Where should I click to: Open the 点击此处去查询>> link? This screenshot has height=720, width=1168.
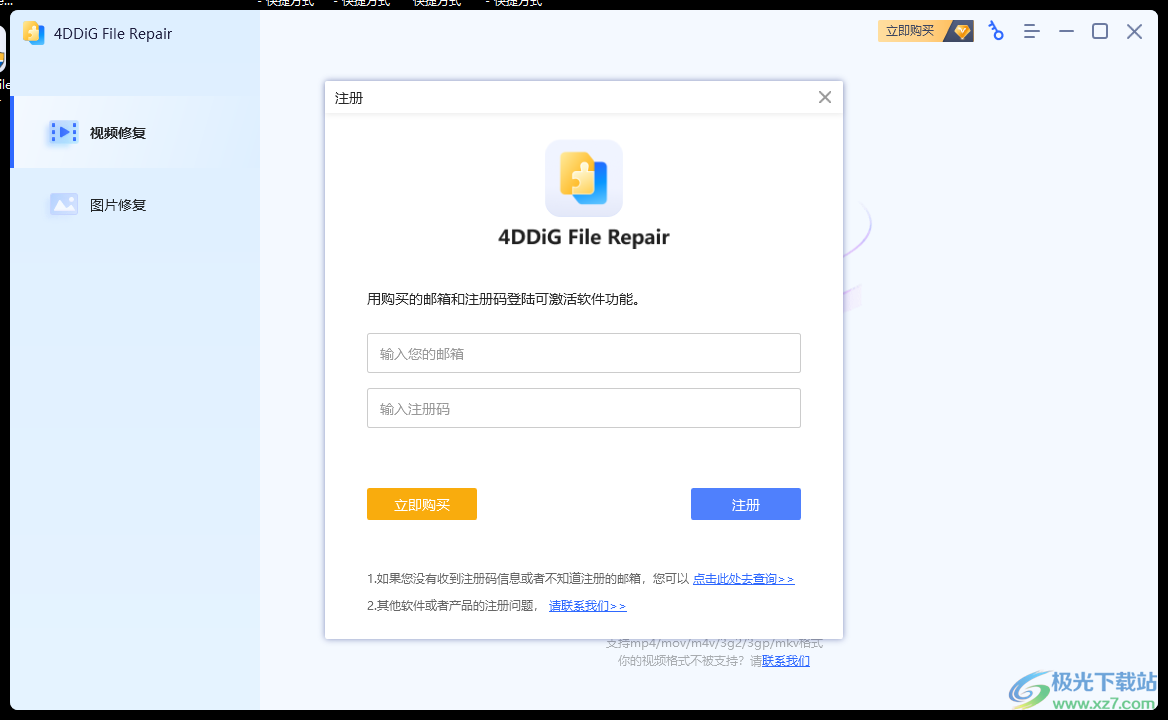[743, 579]
